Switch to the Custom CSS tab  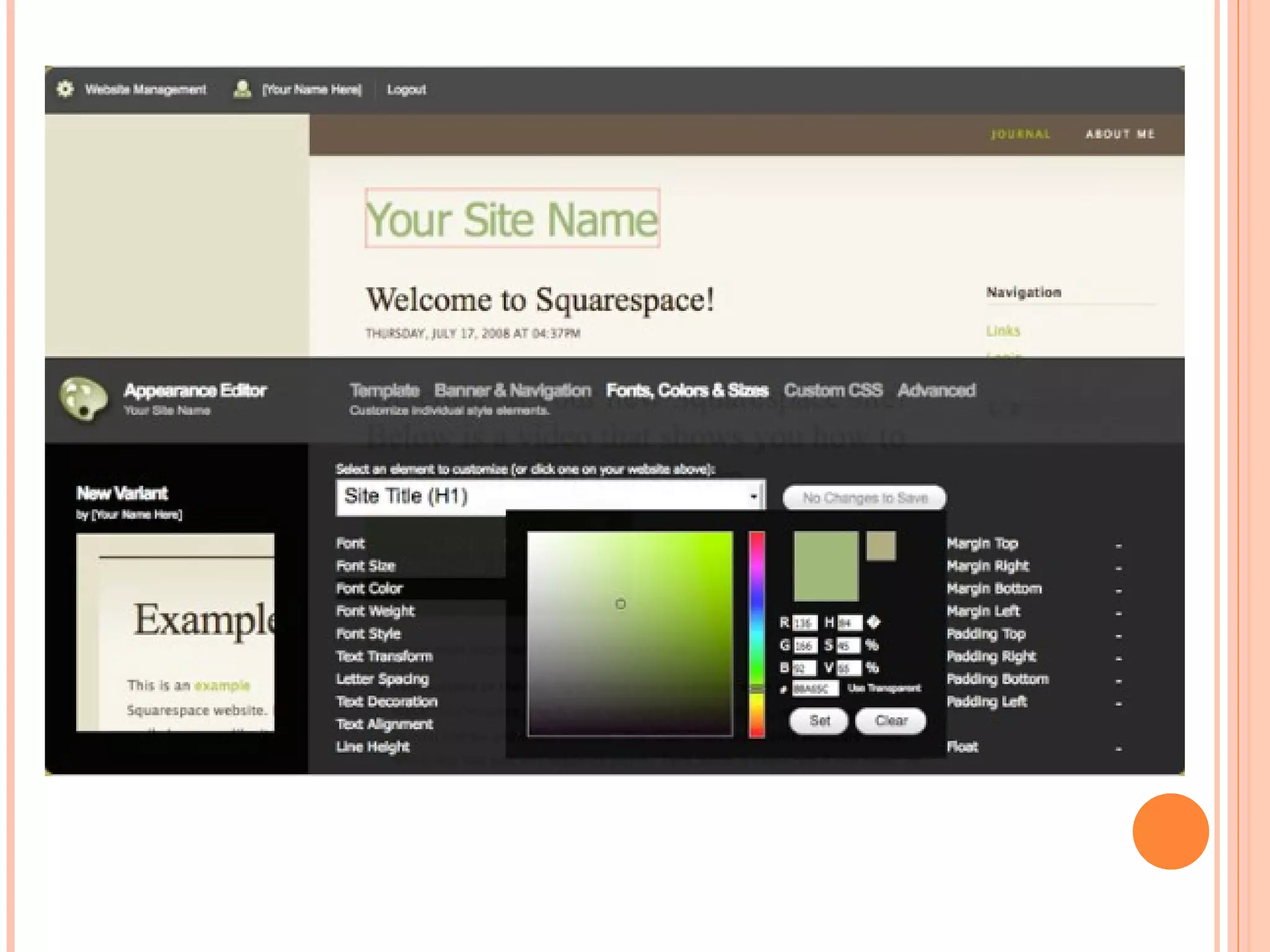coord(833,390)
